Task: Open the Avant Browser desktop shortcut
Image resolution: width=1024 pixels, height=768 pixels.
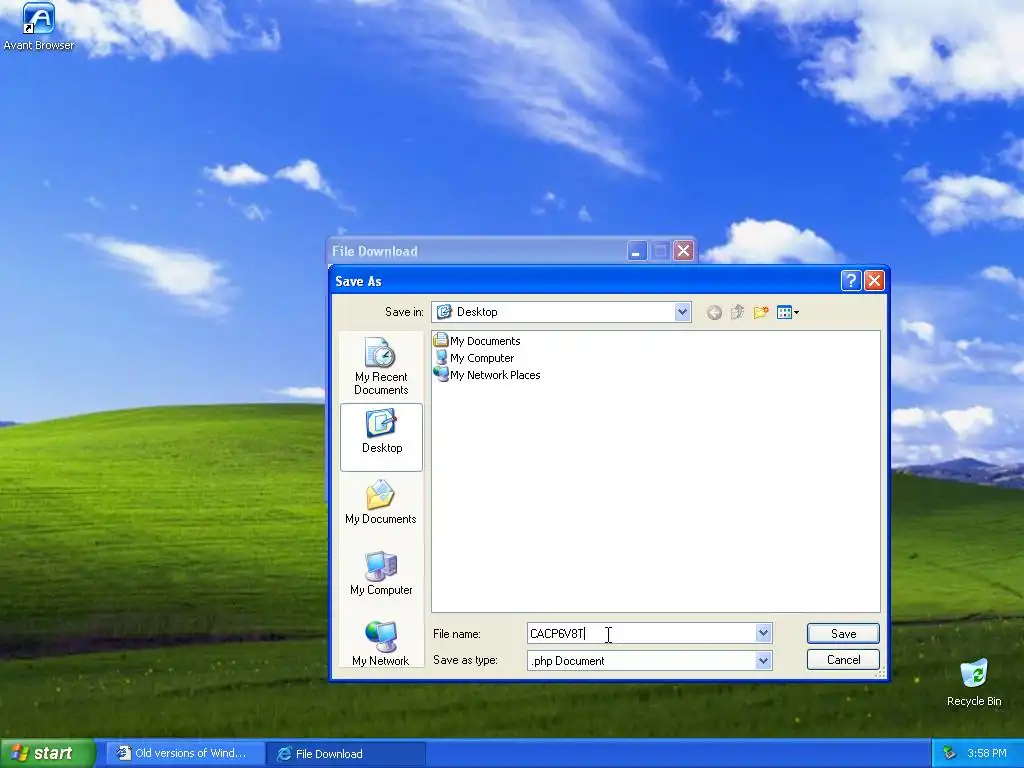Action: (x=39, y=26)
